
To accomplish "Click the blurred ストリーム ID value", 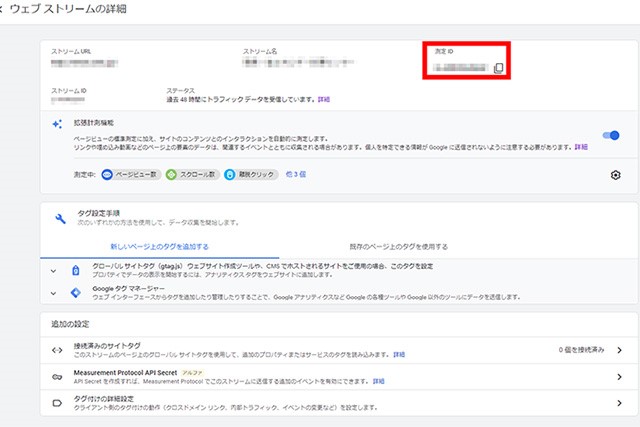I will tap(68, 99).
